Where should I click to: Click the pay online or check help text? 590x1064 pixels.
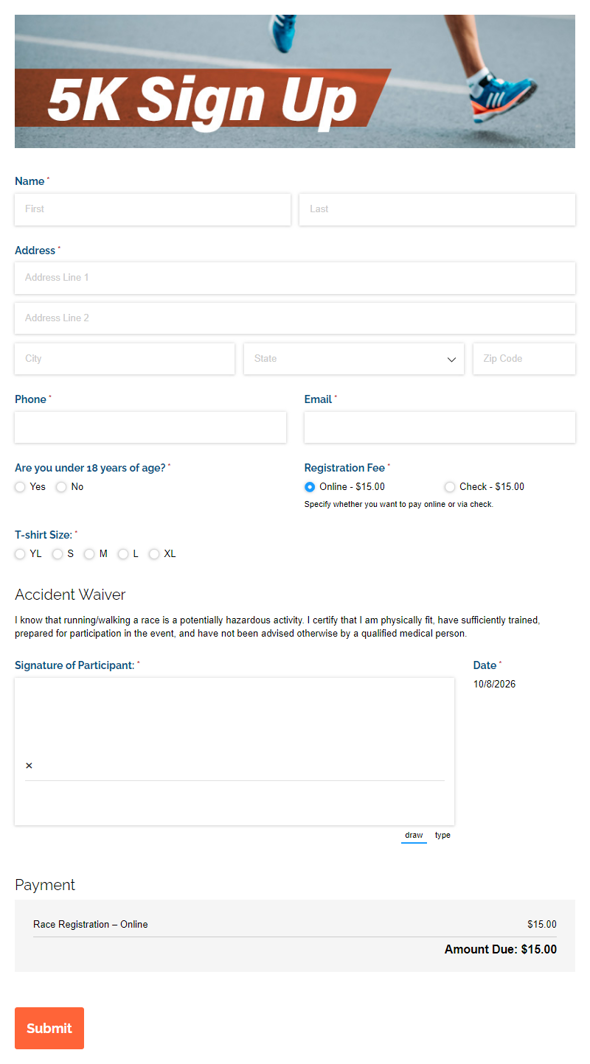(399, 504)
